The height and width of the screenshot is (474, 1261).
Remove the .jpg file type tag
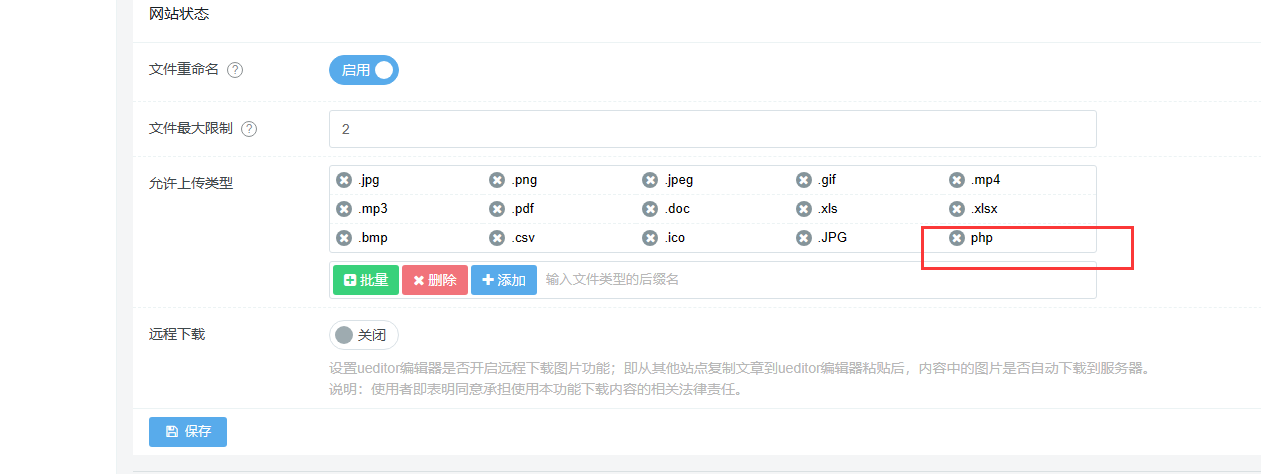point(344,180)
